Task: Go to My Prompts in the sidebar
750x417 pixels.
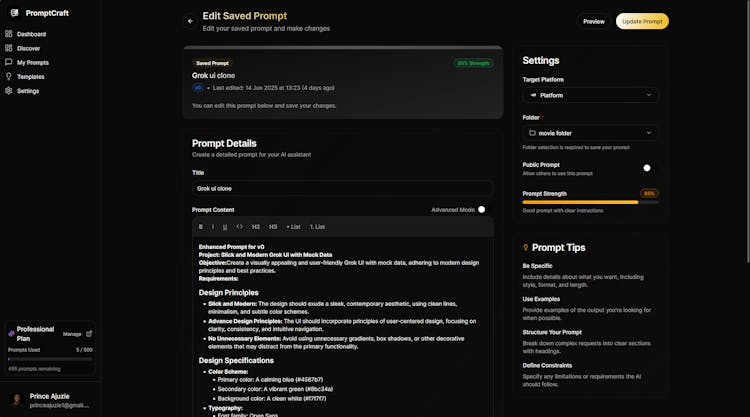Action: click(32, 62)
